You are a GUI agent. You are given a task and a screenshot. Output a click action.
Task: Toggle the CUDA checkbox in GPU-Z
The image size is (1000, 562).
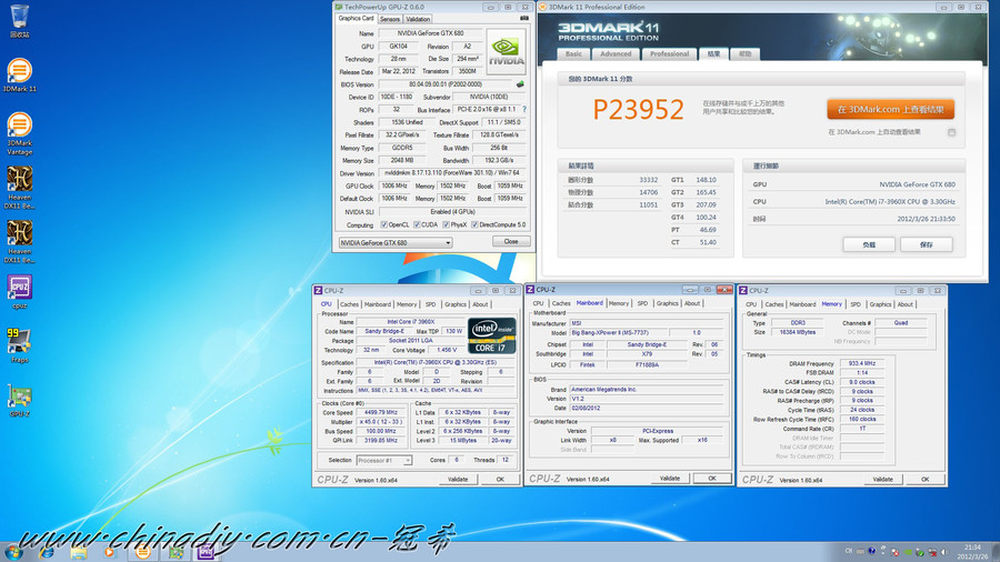click(416, 225)
